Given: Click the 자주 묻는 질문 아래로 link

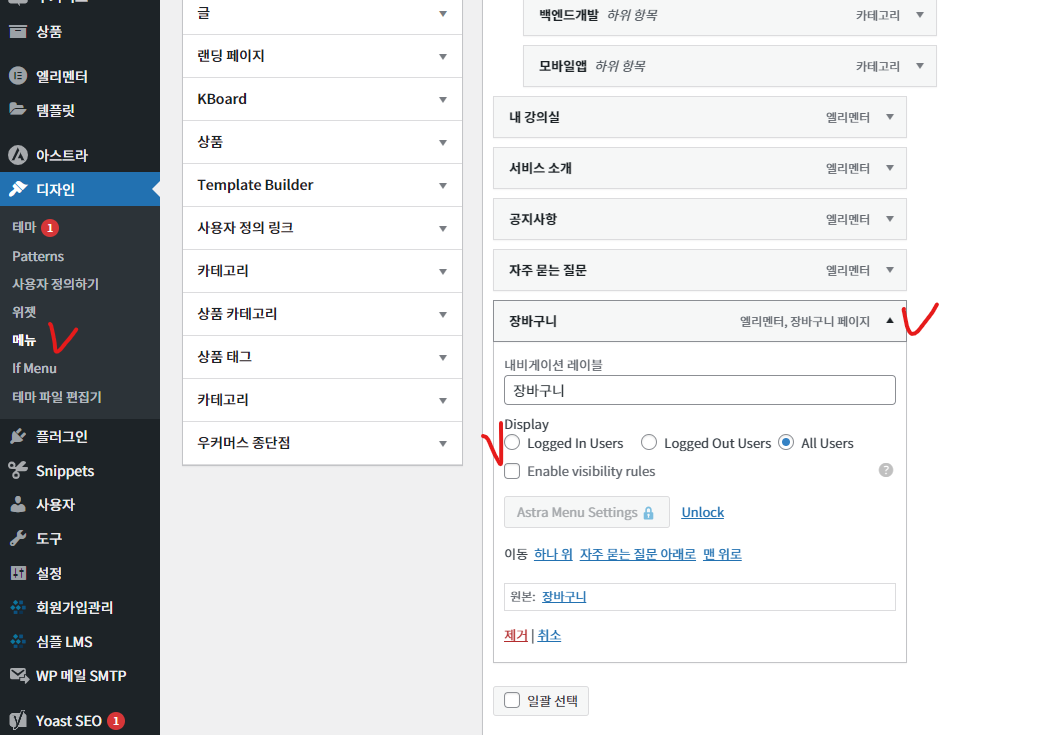Looking at the screenshot, I should click(638, 554).
